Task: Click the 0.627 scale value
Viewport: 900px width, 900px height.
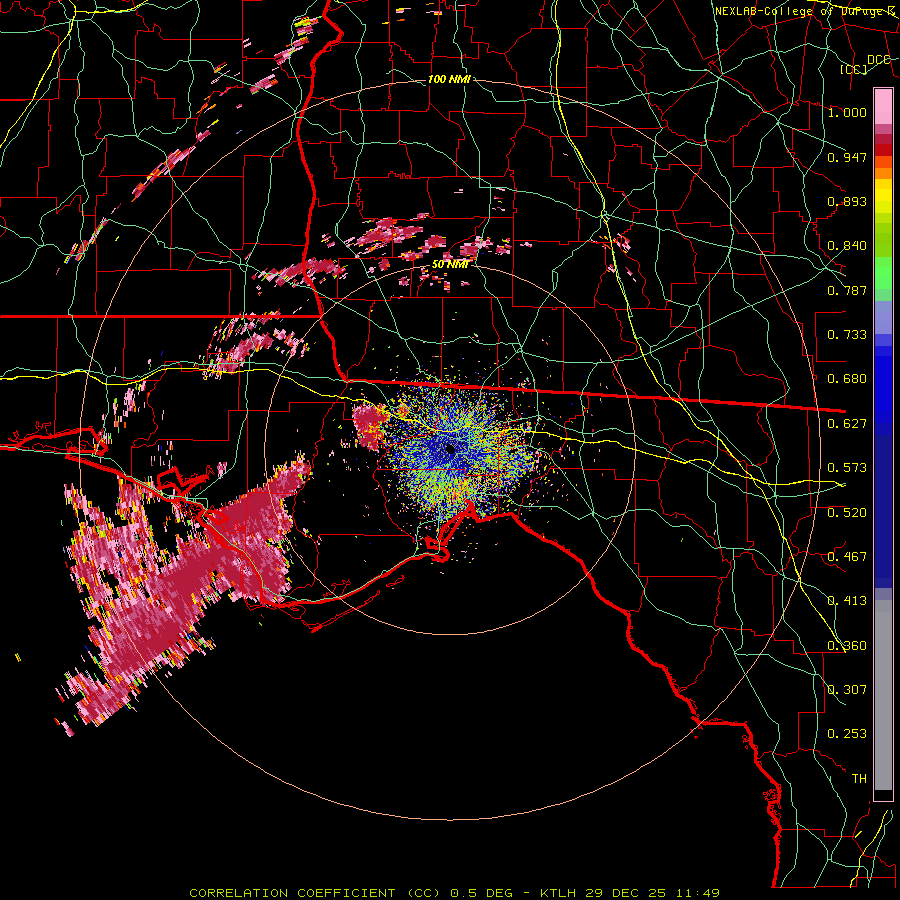Action: tap(847, 423)
